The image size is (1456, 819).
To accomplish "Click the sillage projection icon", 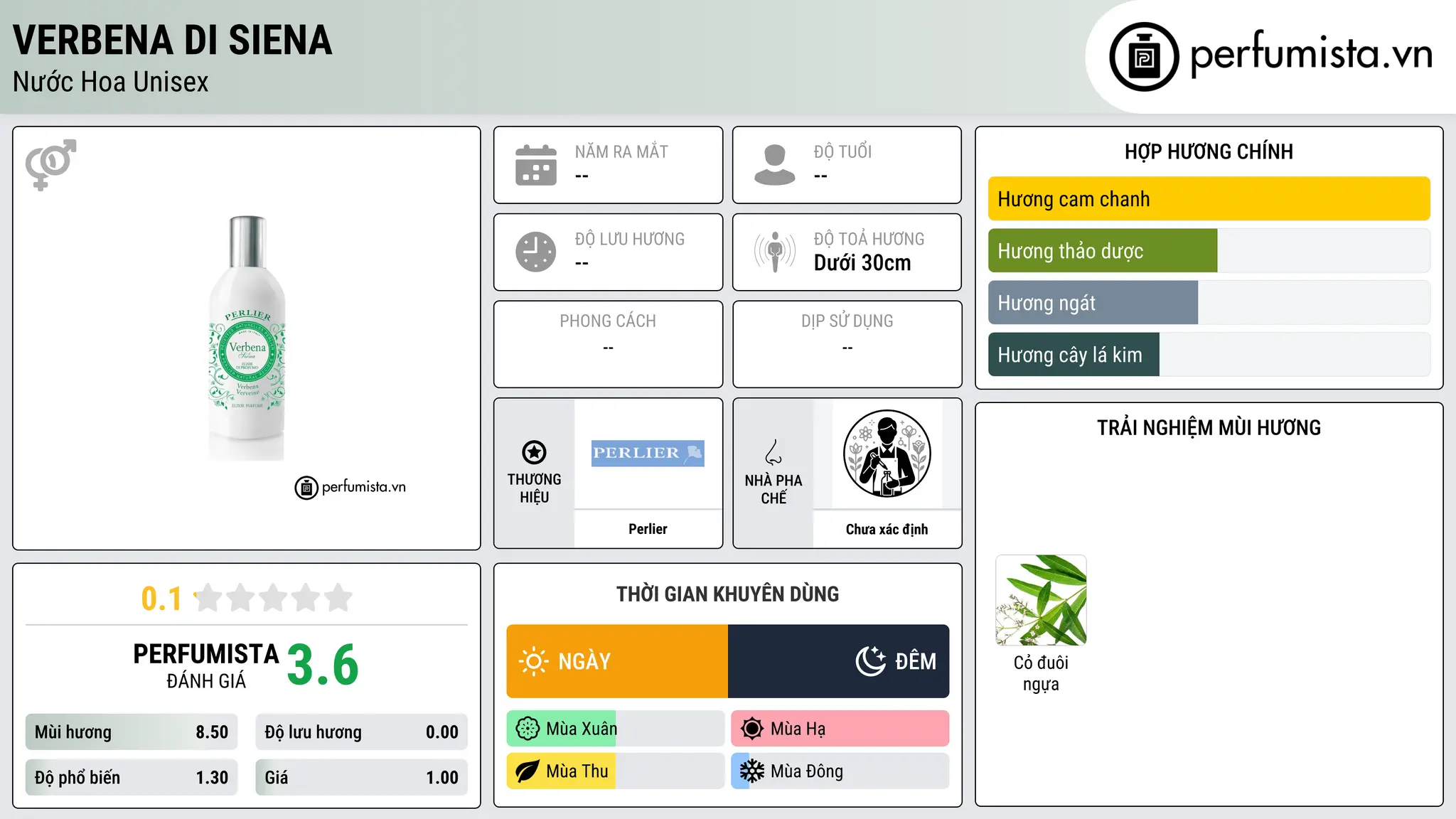I will pyautogui.click(x=774, y=252).
